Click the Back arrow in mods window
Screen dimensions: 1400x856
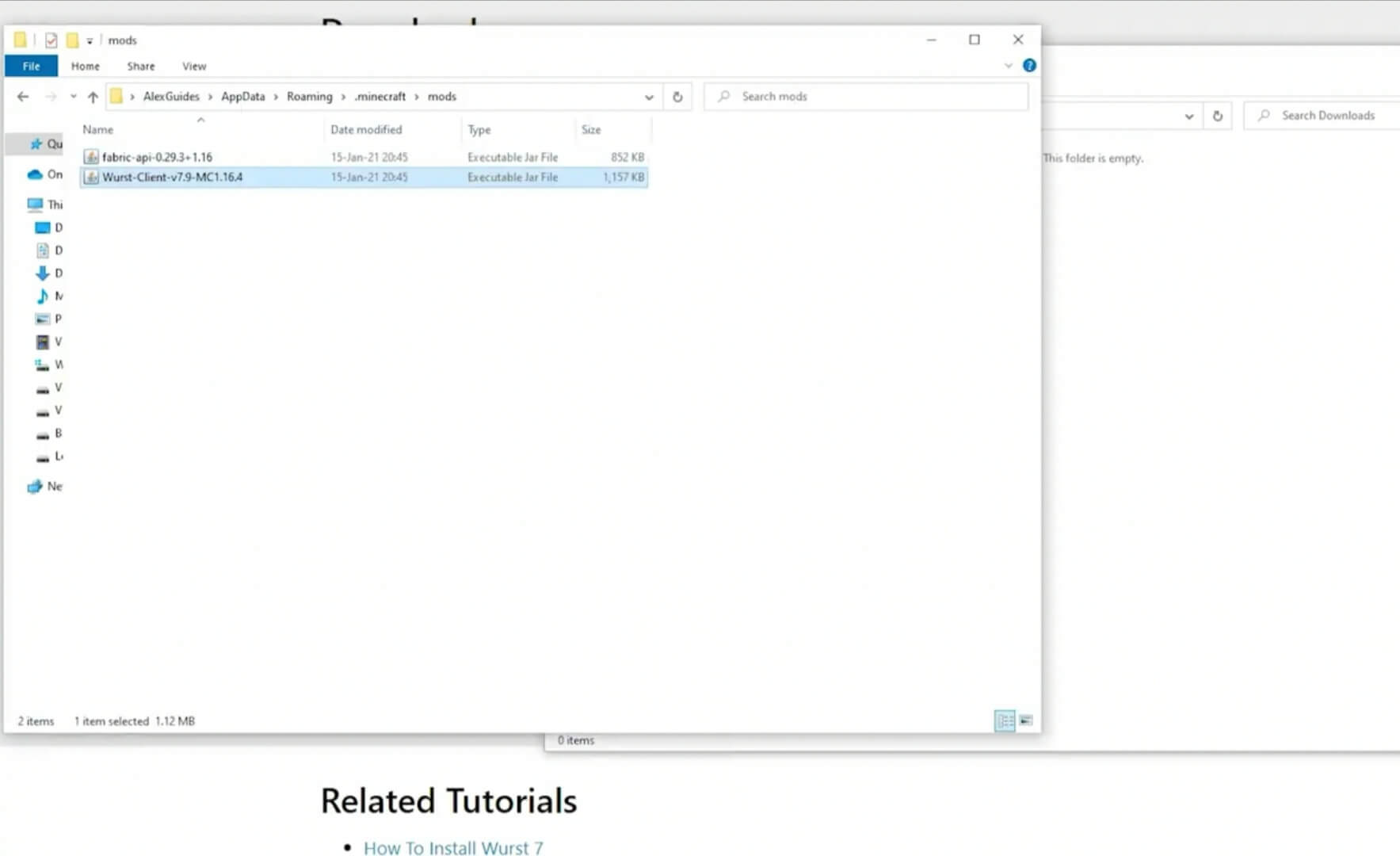click(x=23, y=97)
